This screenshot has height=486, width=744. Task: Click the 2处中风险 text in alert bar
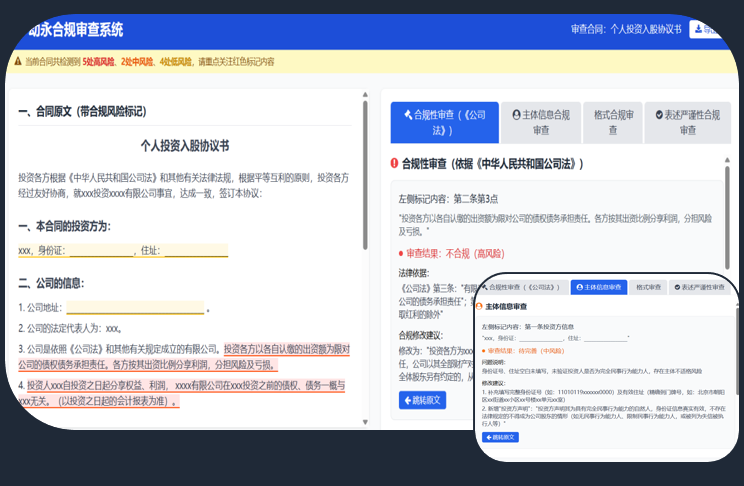click(x=137, y=62)
